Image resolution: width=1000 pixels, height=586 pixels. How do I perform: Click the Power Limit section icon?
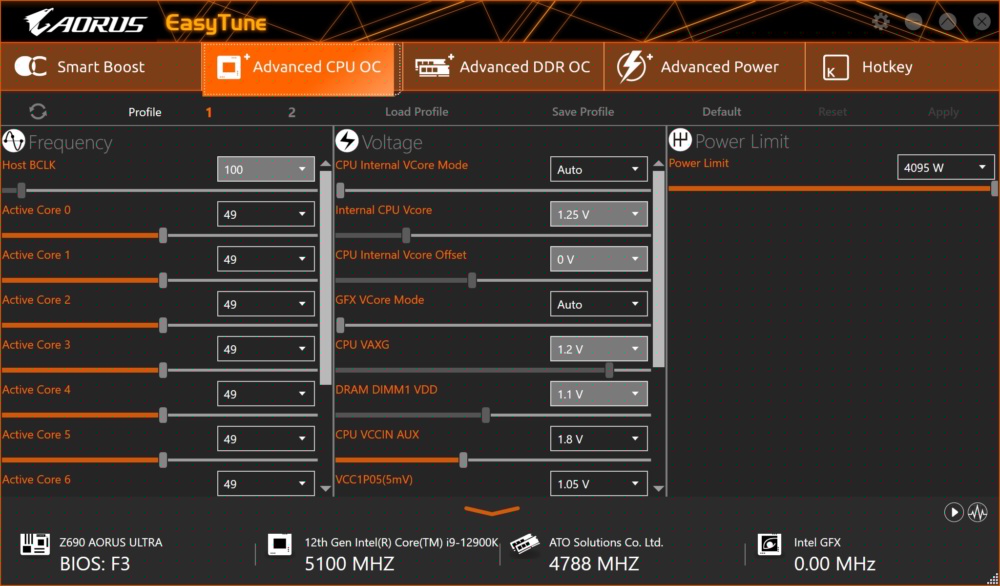[x=680, y=140]
